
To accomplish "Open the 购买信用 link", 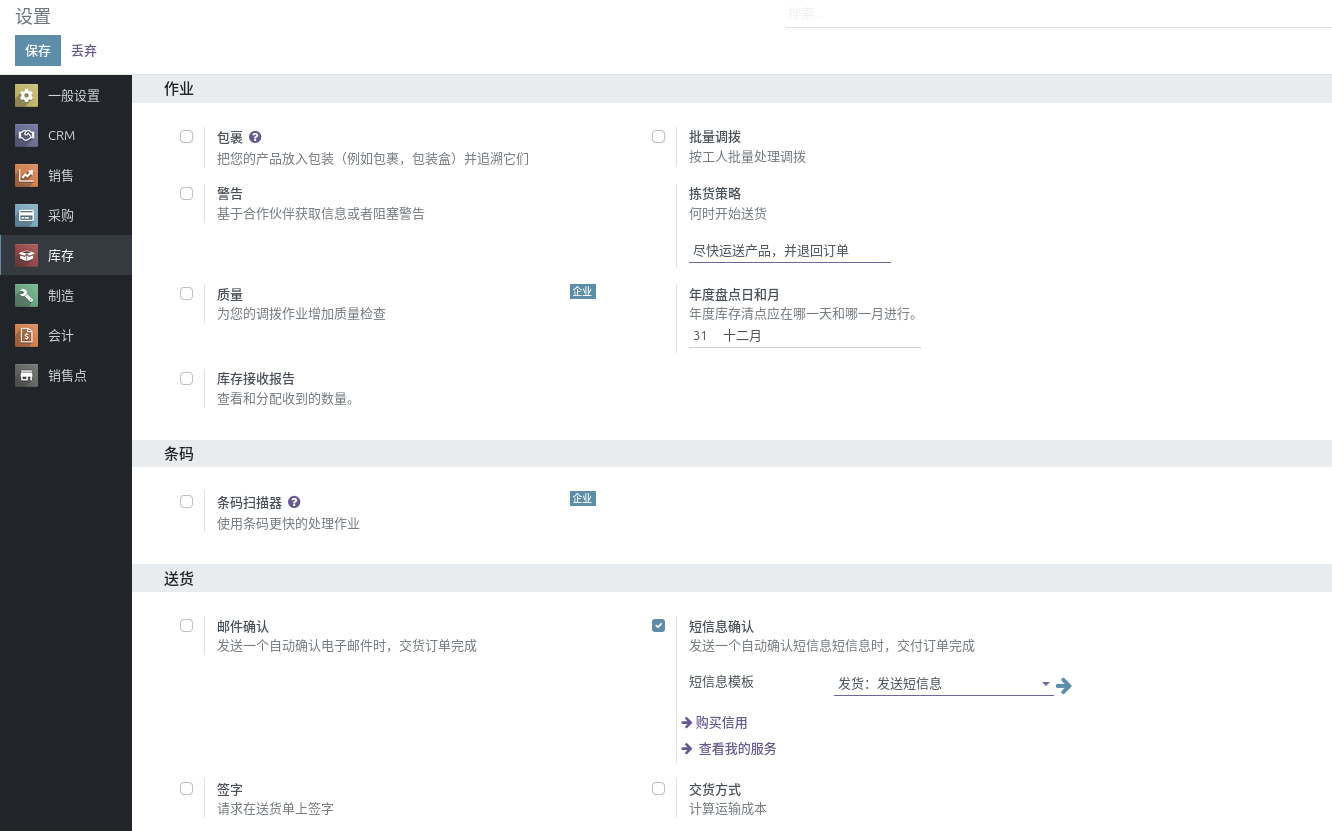I will pos(714,723).
